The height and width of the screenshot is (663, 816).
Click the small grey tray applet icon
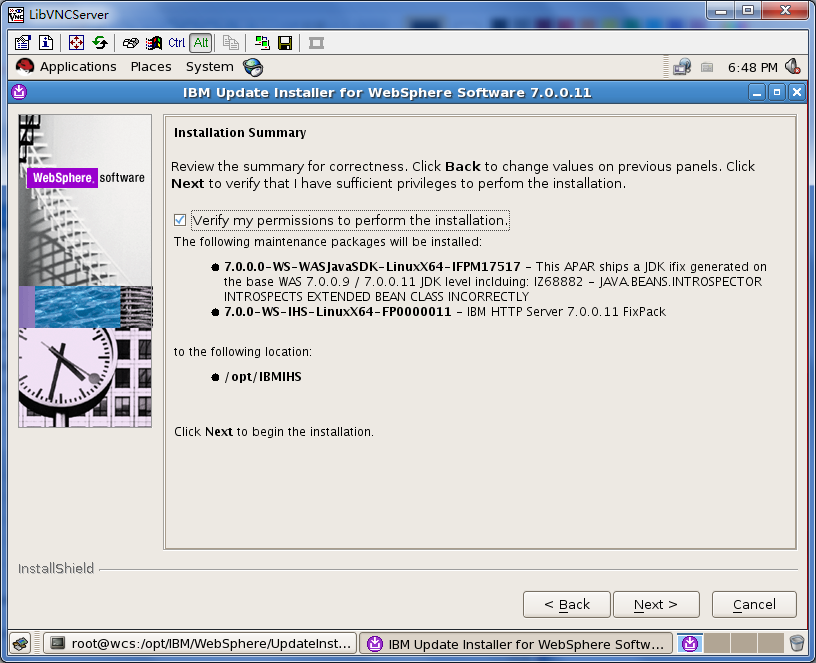tap(707, 67)
